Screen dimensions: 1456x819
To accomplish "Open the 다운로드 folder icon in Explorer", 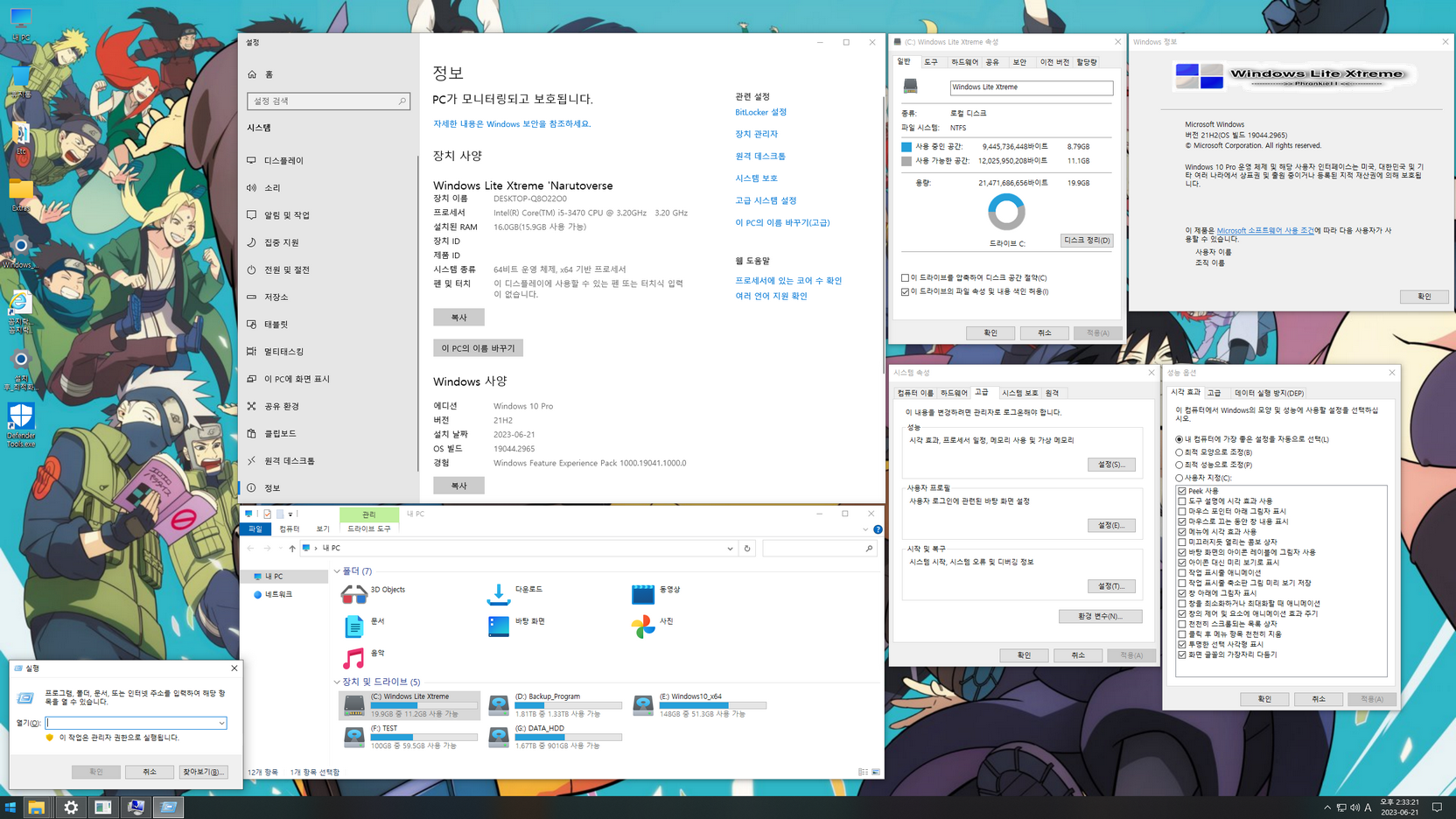I will [x=498, y=595].
